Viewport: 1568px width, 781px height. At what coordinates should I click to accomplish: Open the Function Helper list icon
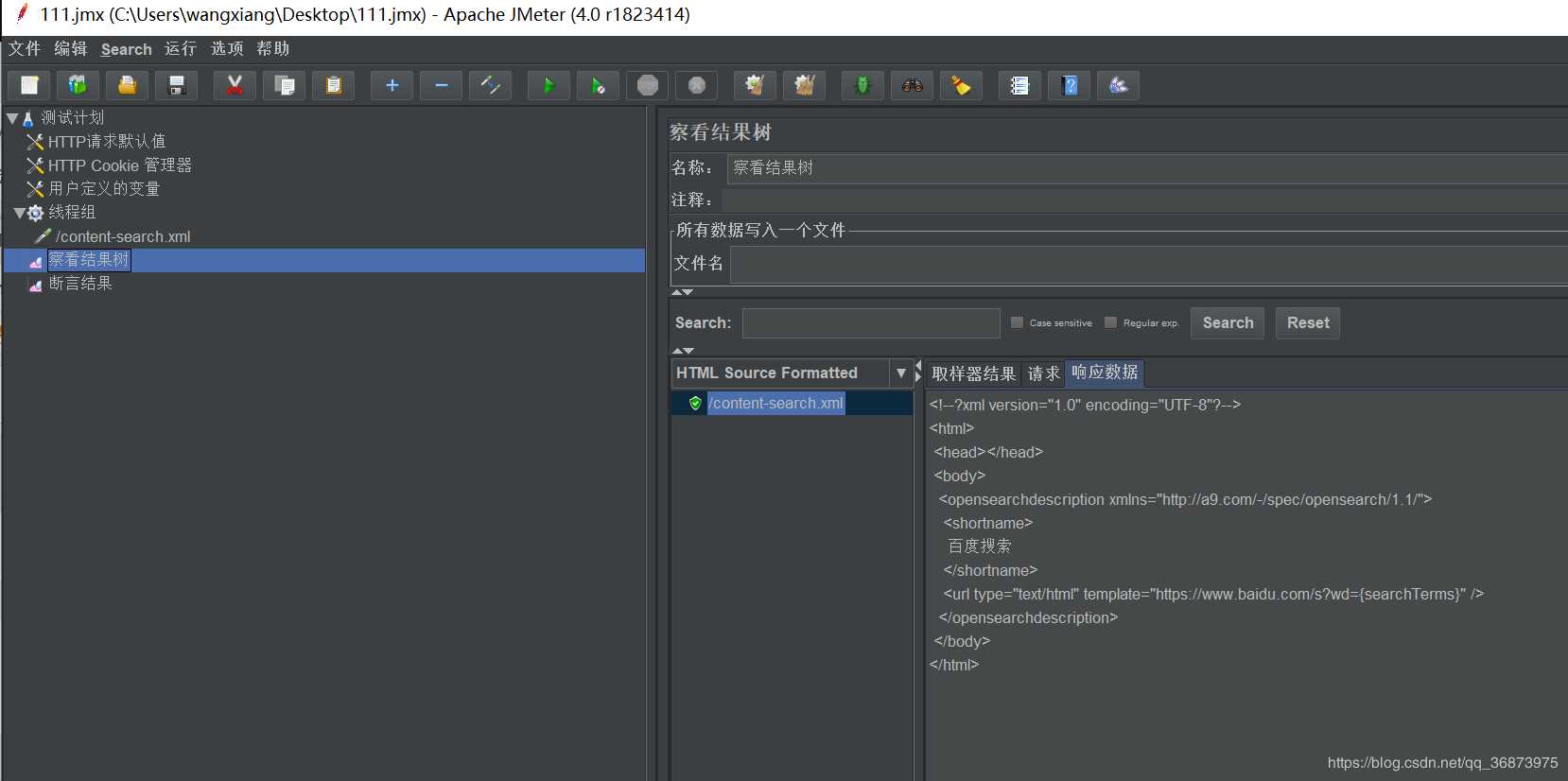point(1019,85)
